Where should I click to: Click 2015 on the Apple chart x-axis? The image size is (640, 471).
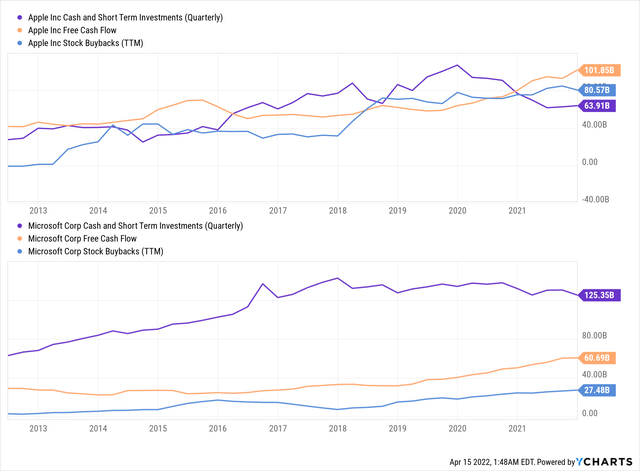158,211
